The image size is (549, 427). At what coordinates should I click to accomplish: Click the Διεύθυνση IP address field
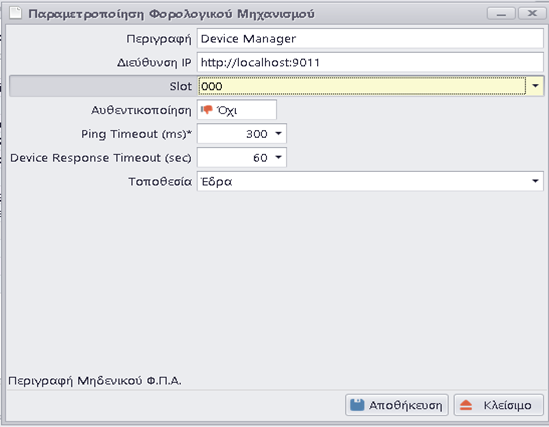click(370, 62)
